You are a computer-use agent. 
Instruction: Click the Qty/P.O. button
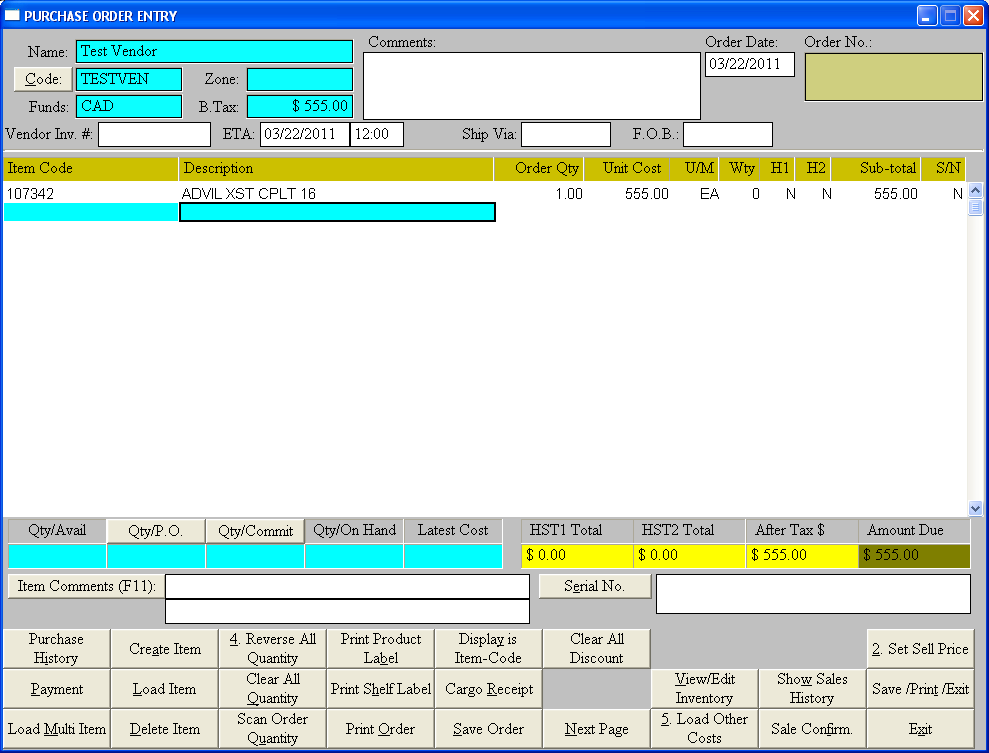point(155,531)
